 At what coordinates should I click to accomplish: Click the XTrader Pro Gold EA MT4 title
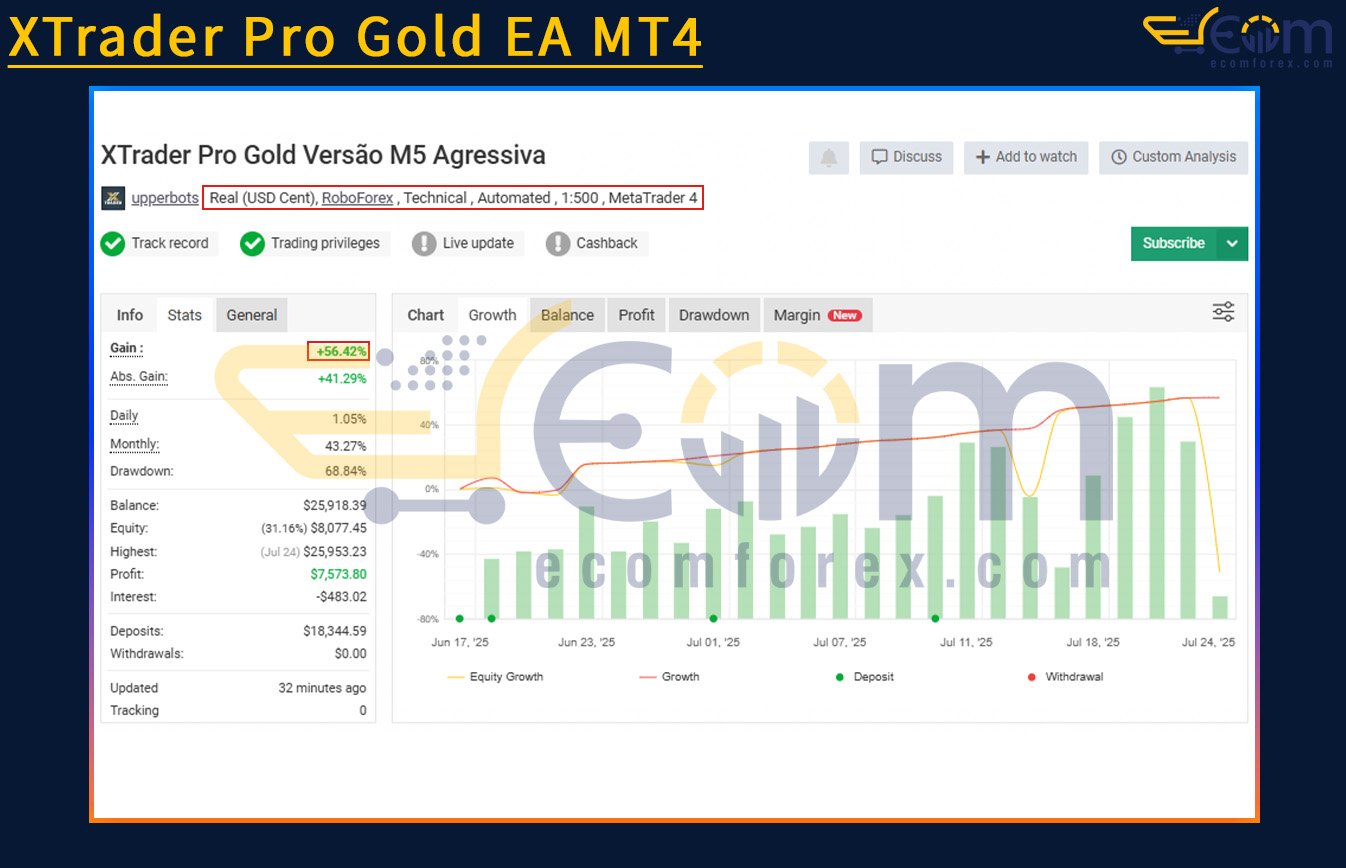(355, 38)
